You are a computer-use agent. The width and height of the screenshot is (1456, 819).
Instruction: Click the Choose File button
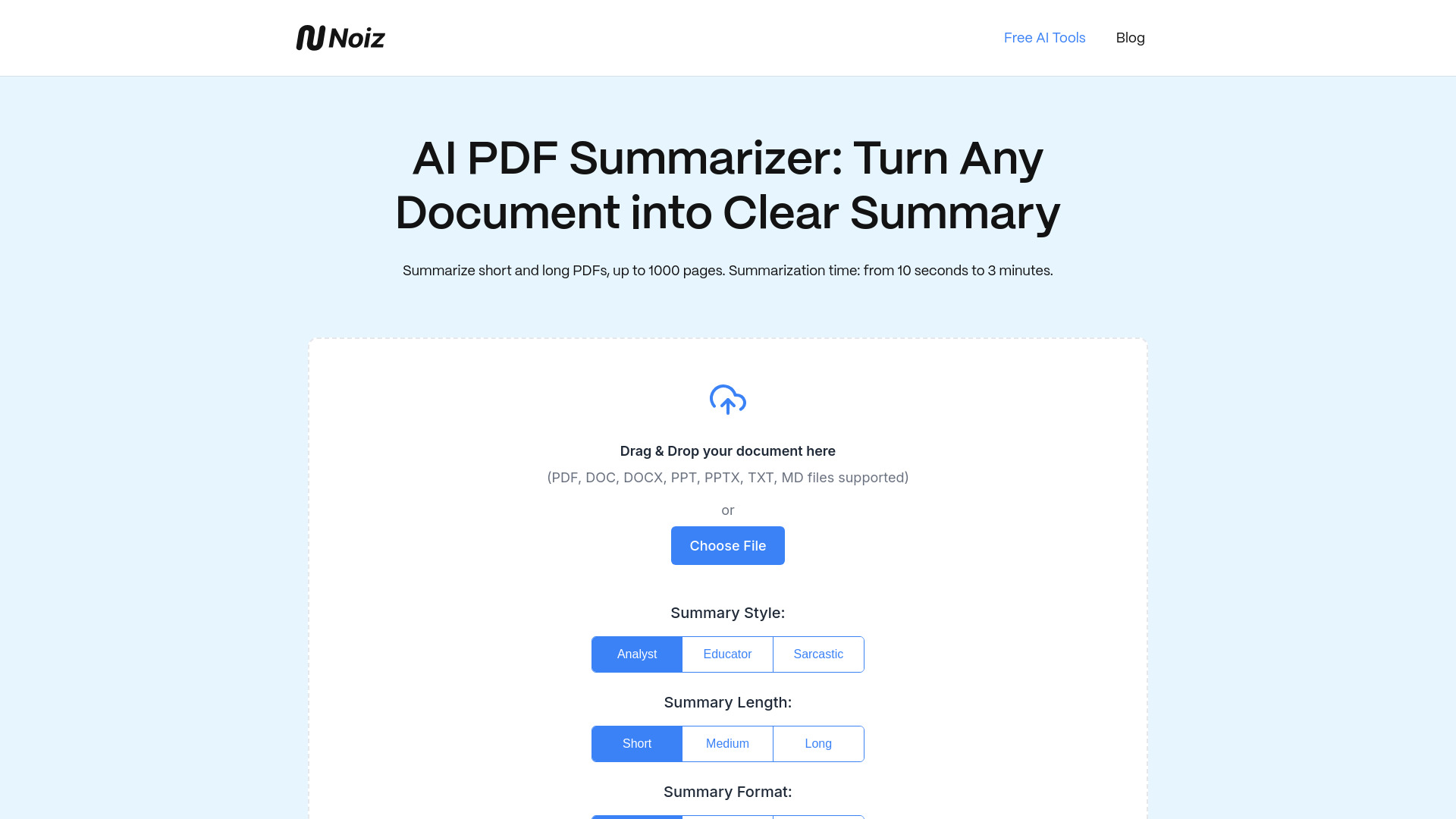[728, 545]
